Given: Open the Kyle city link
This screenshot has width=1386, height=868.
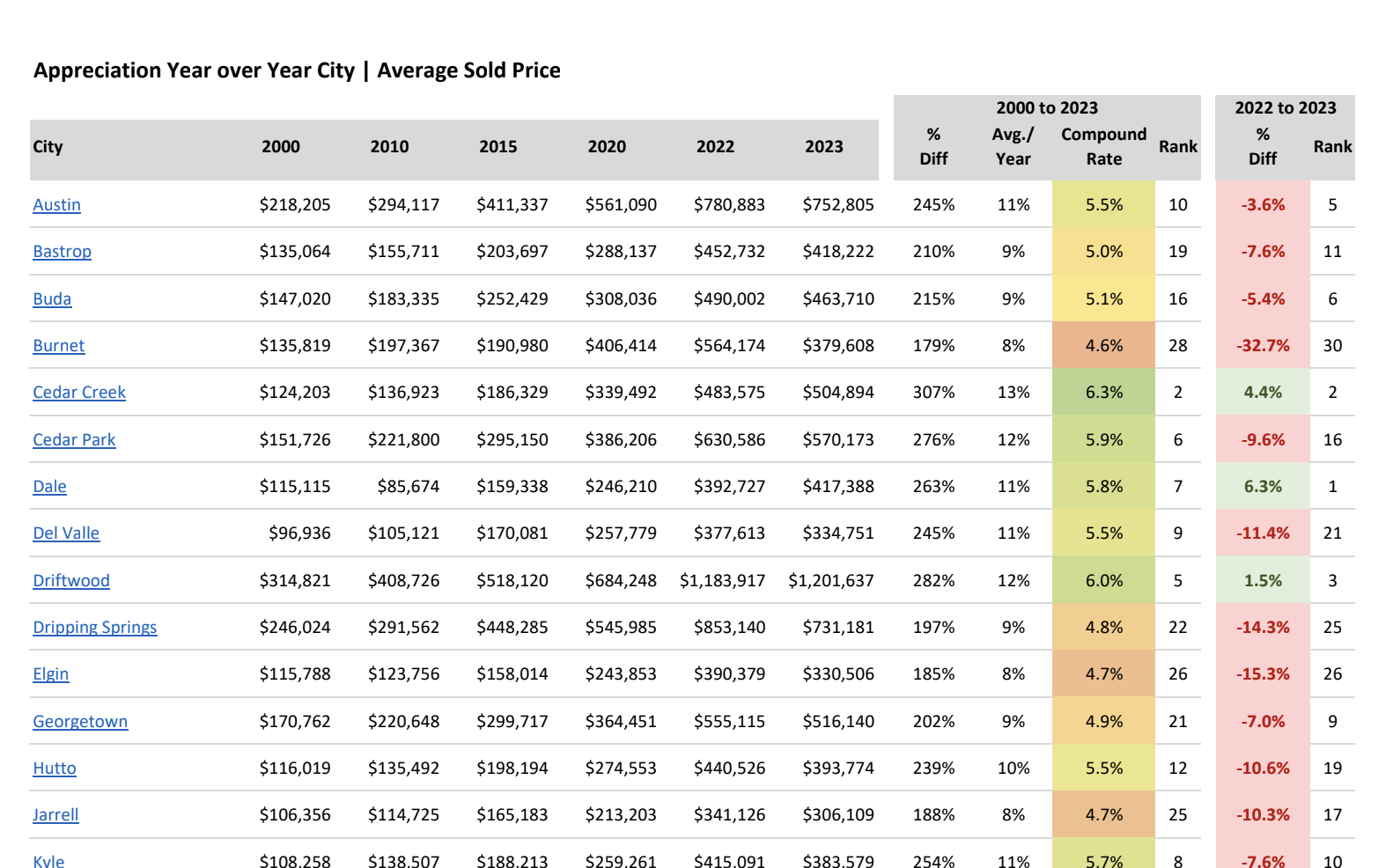Looking at the screenshot, I should point(48,860).
